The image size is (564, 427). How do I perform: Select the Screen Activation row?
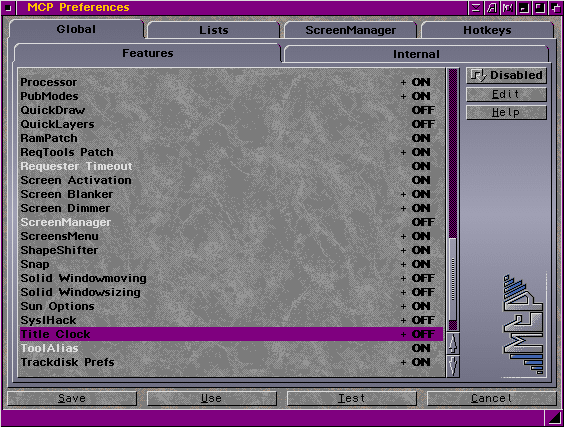point(231,181)
